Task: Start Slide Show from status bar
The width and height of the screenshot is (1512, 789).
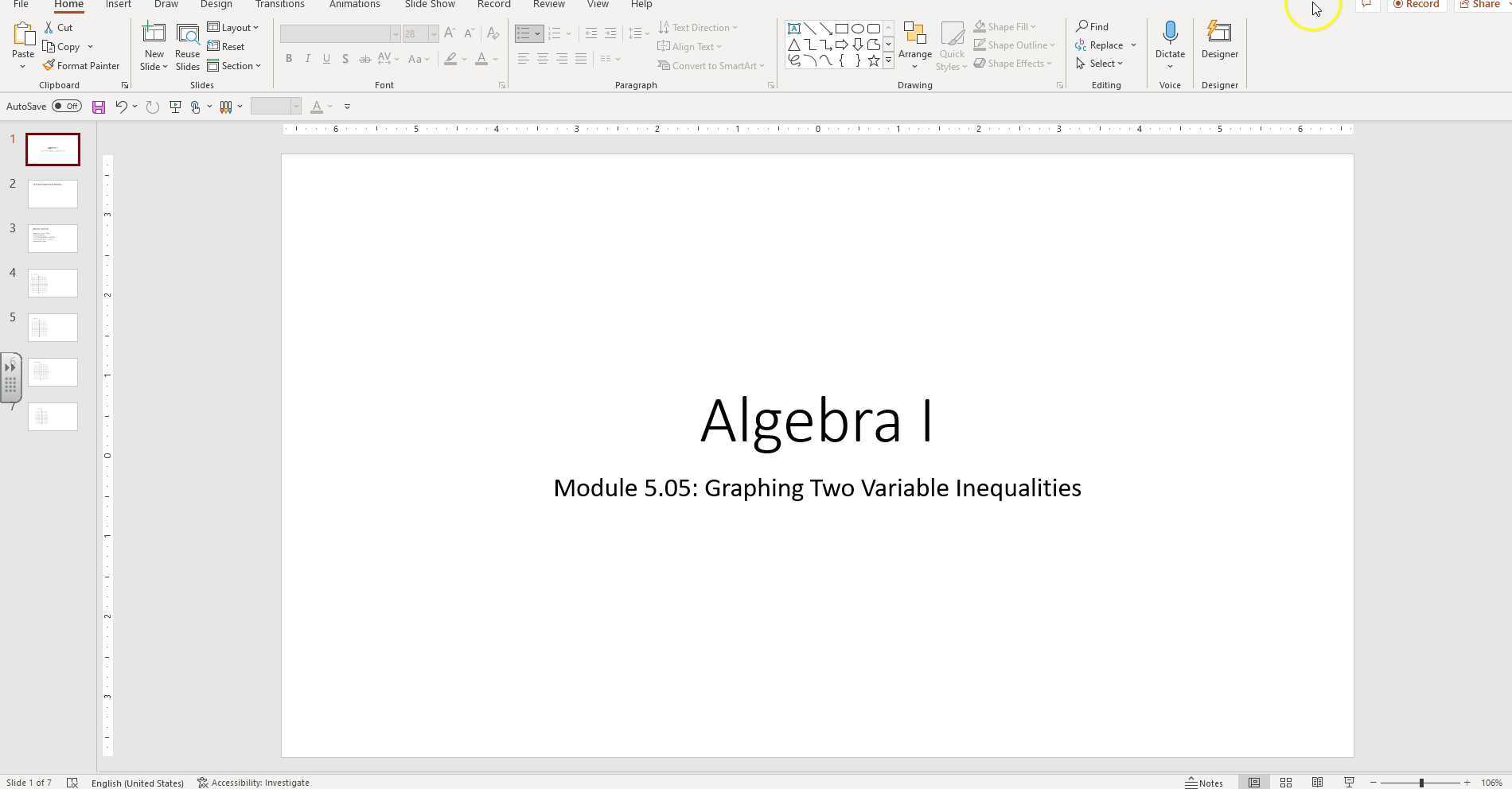Action: click(1349, 783)
